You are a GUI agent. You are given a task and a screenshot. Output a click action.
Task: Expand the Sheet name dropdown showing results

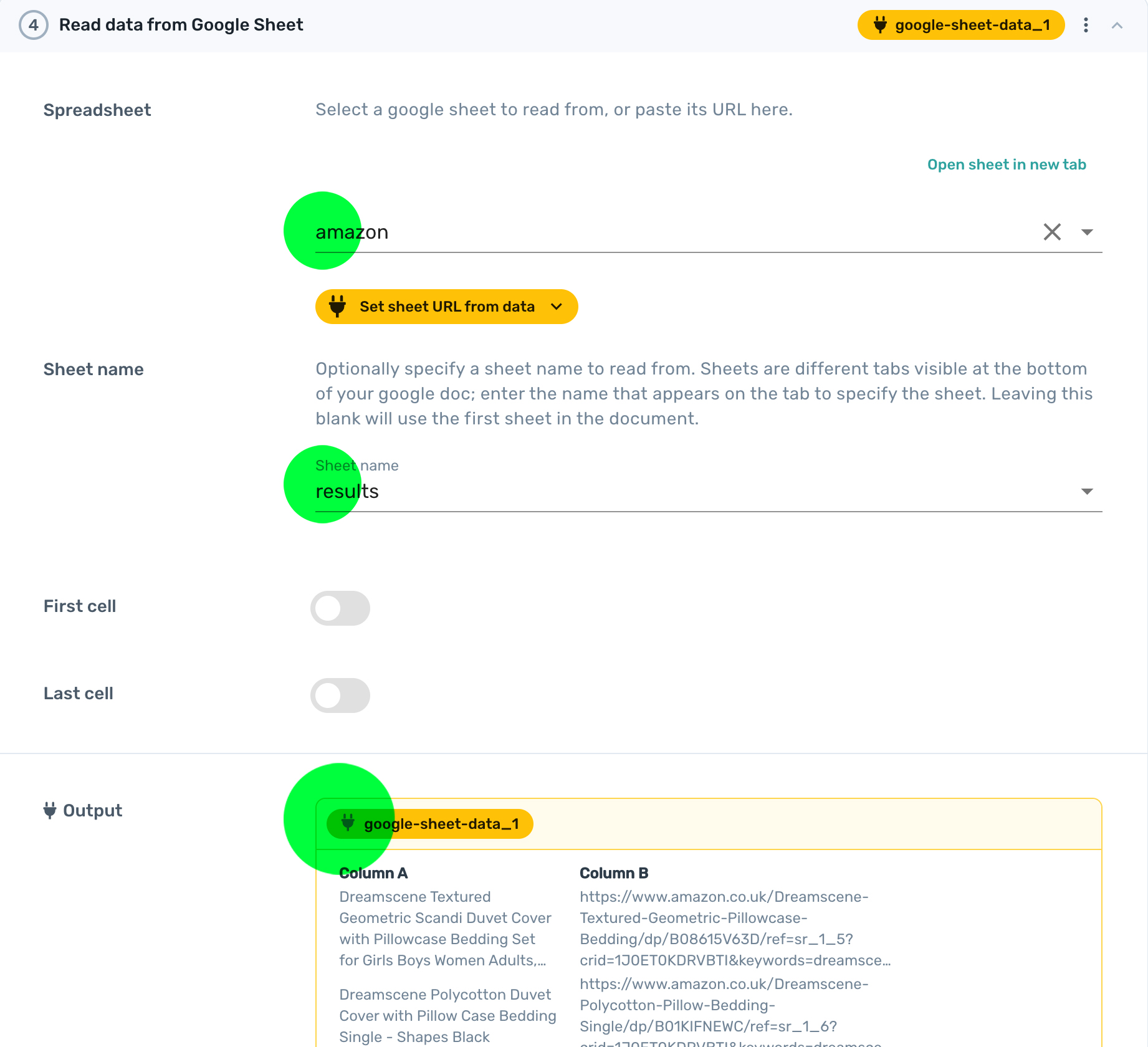pyautogui.click(x=1087, y=490)
